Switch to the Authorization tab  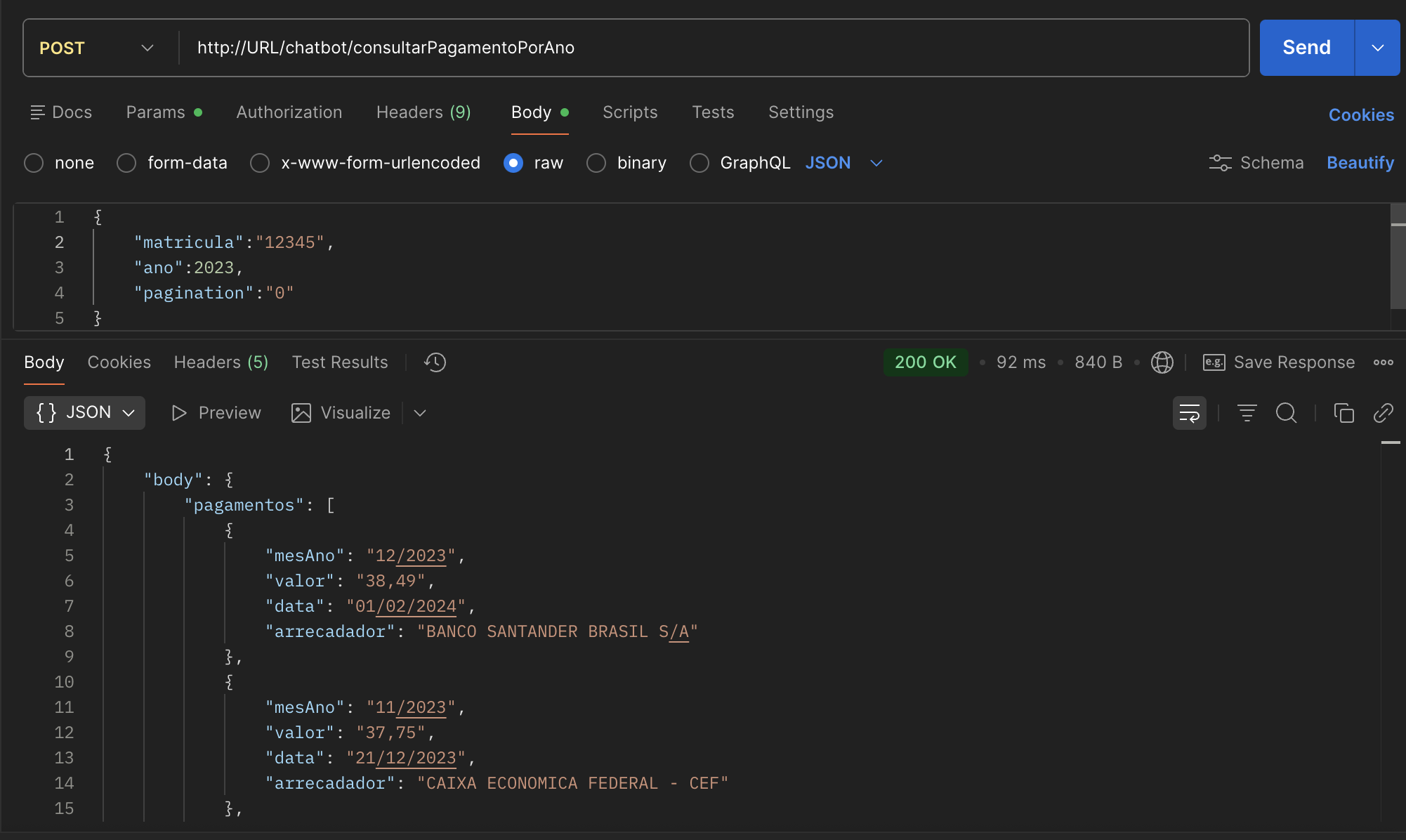click(289, 112)
